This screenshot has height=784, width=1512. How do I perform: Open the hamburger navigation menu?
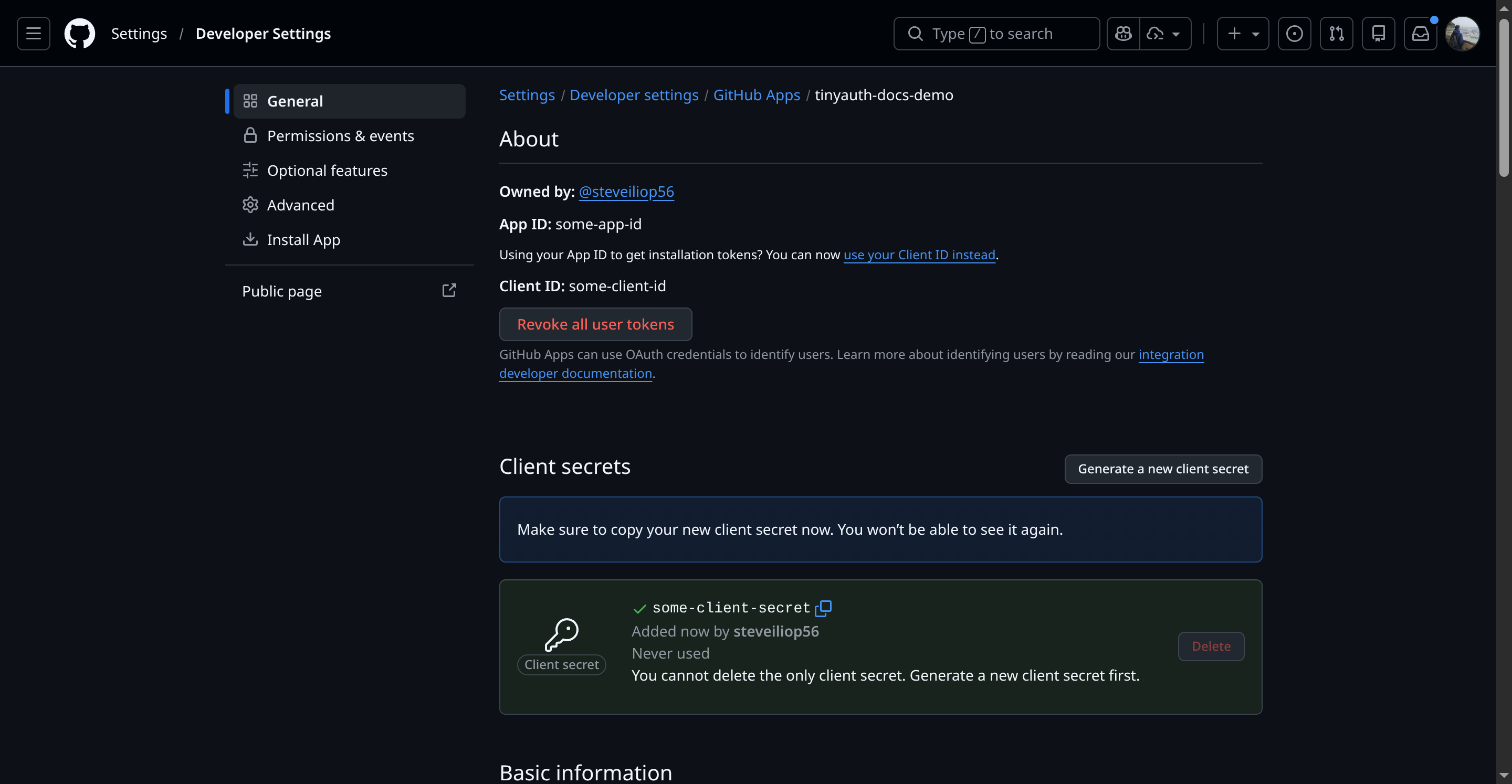(x=34, y=34)
